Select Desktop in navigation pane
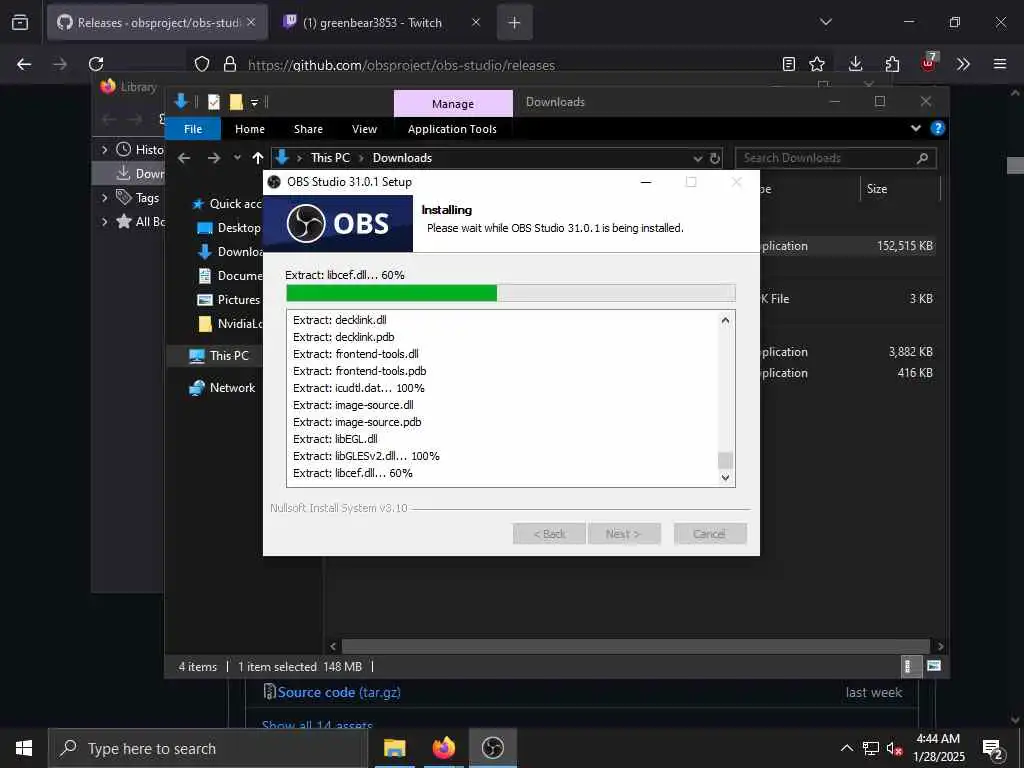The image size is (1024, 768). (229, 227)
